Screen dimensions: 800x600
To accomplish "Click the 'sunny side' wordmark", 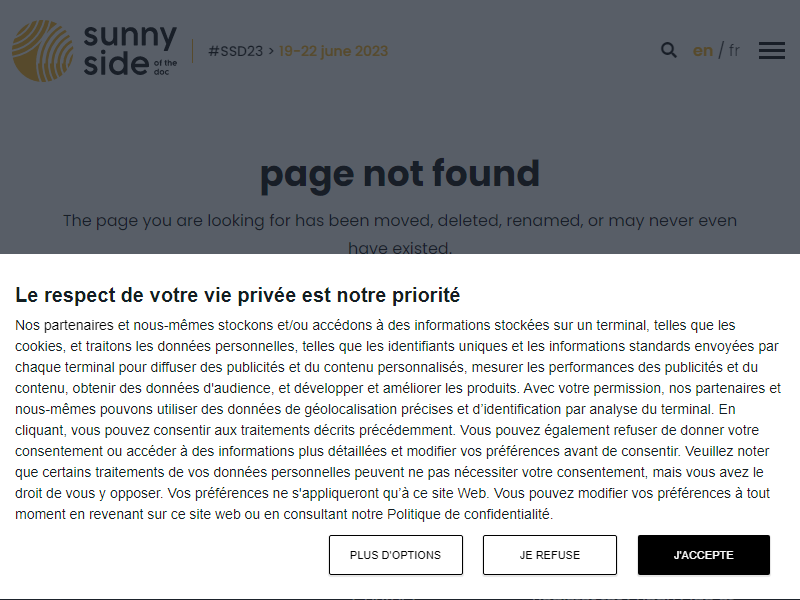I will 130,49.
